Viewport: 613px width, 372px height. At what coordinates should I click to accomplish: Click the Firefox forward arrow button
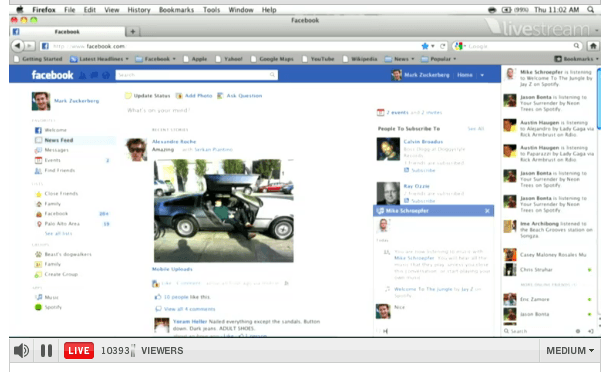point(30,46)
